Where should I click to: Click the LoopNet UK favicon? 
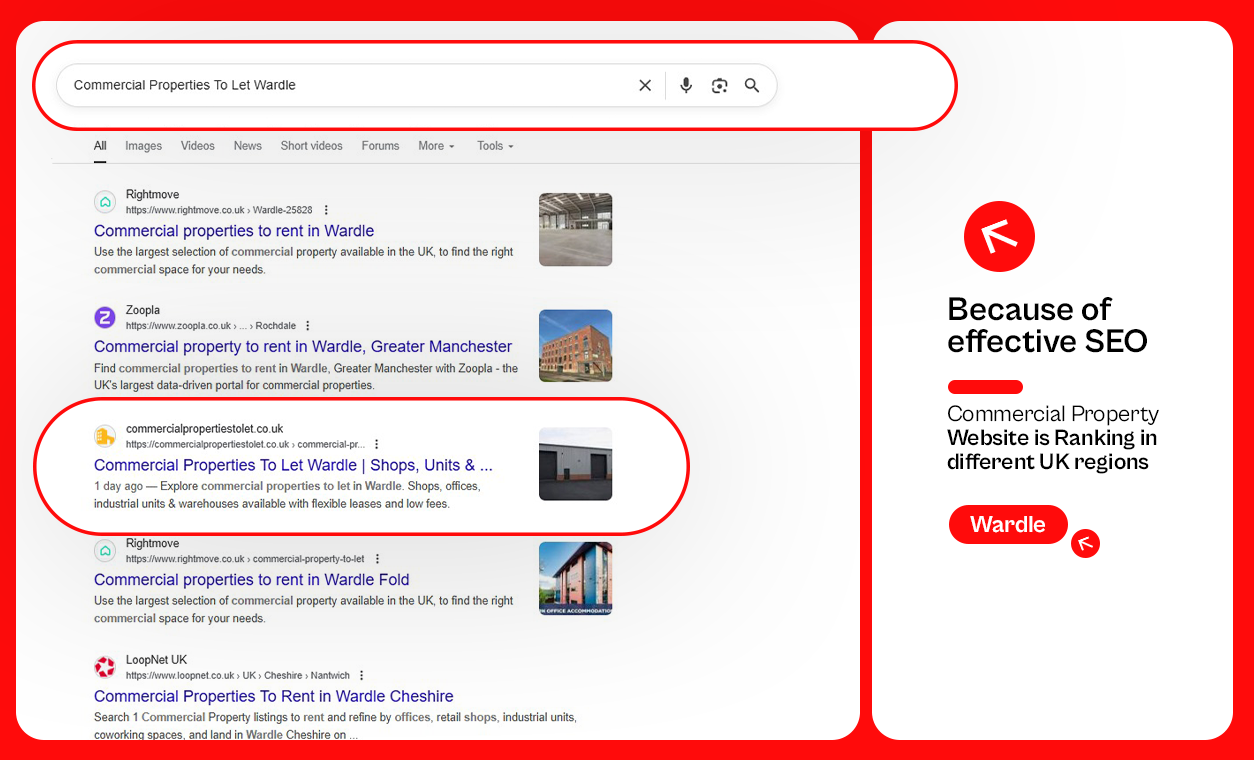[x=105, y=666]
